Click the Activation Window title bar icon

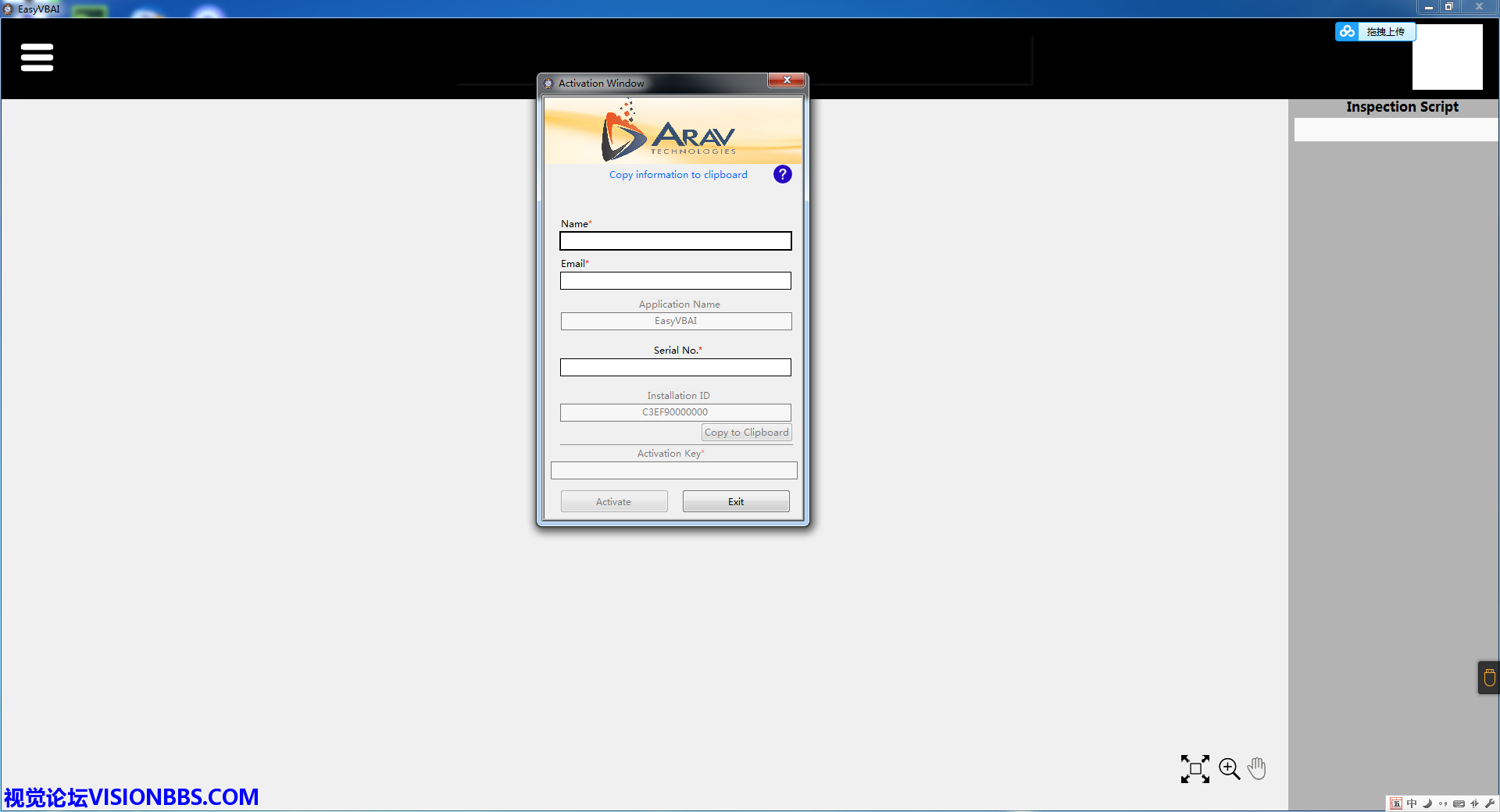(548, 84)
